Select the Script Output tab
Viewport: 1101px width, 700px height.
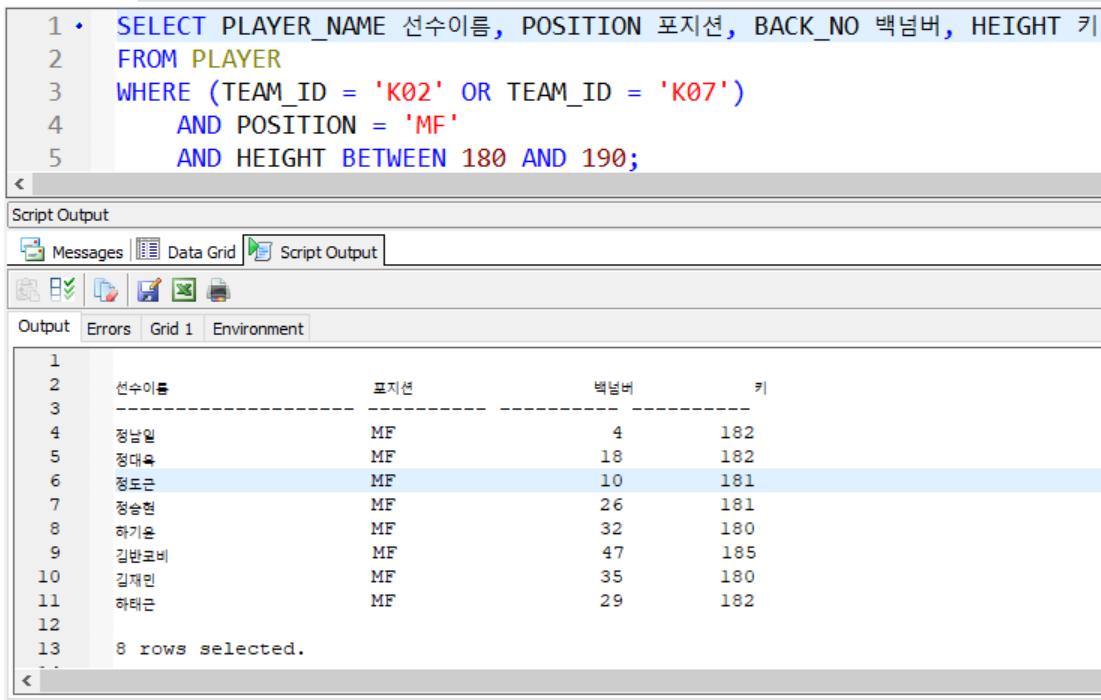[x=314, y=251]
